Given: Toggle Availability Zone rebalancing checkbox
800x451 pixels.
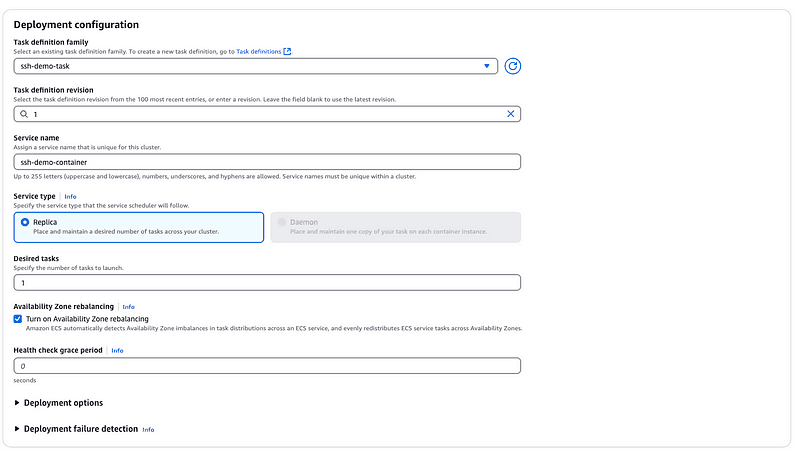Looking at the screenshot, I should coord(18,319).
